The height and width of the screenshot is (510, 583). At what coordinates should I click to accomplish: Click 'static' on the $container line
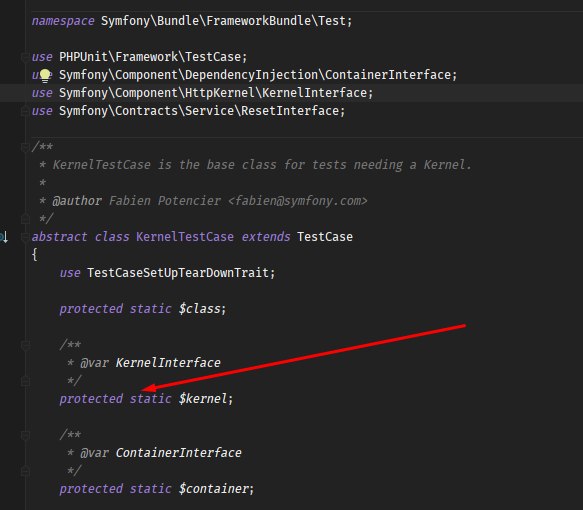pos(151,489)
